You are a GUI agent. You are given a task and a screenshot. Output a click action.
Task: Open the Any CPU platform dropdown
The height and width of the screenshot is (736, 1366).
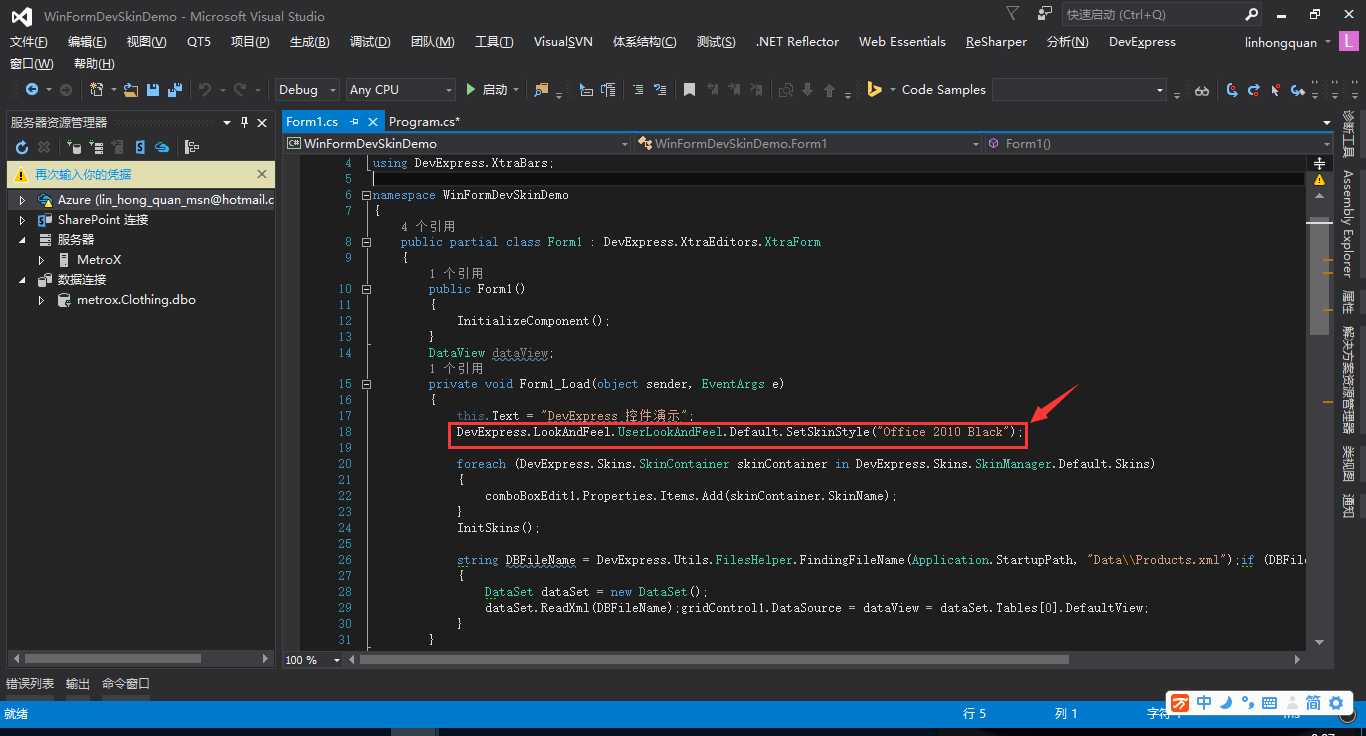pos(400,90)
